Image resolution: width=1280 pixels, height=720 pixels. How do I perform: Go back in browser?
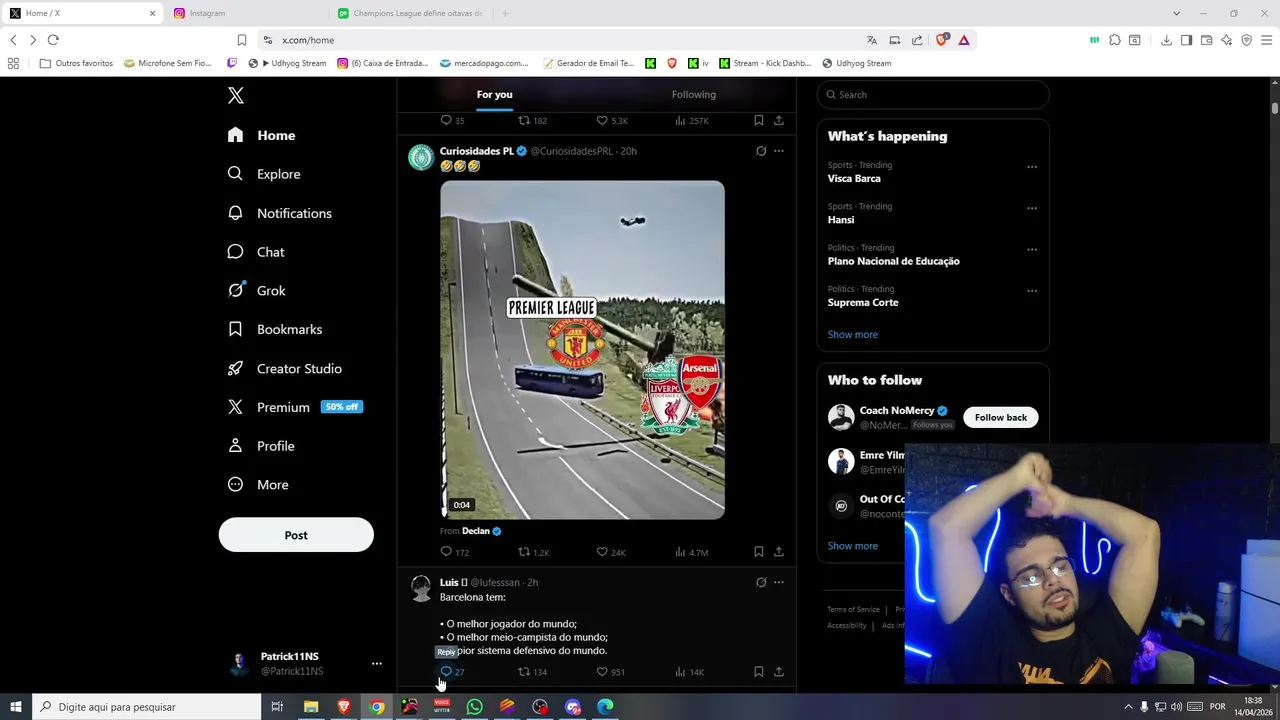[13, 40]
